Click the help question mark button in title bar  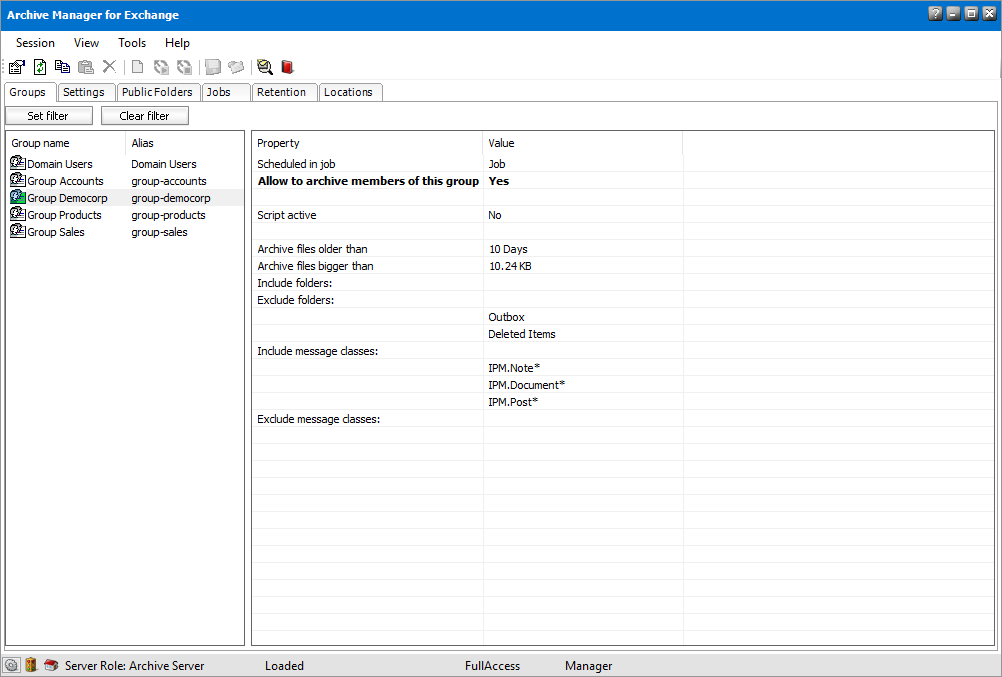tap(934, 14)
